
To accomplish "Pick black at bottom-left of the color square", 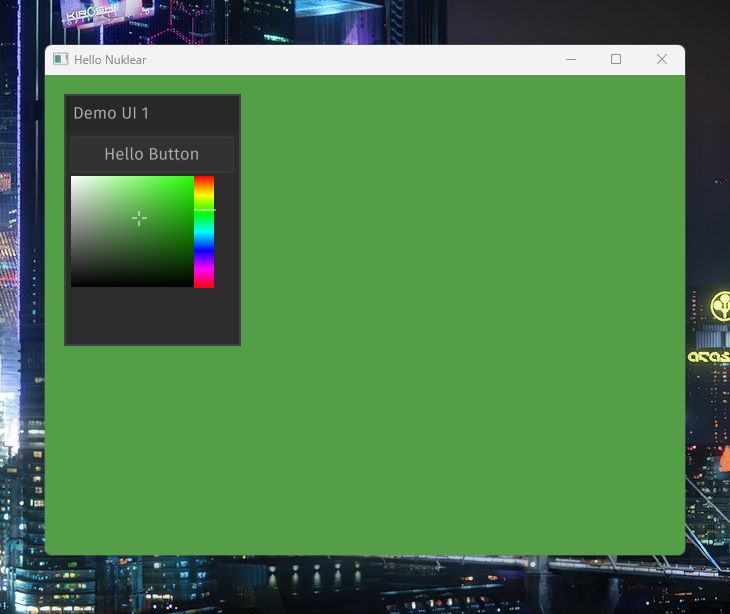I will pyautogui.click(x=72, y=285).
